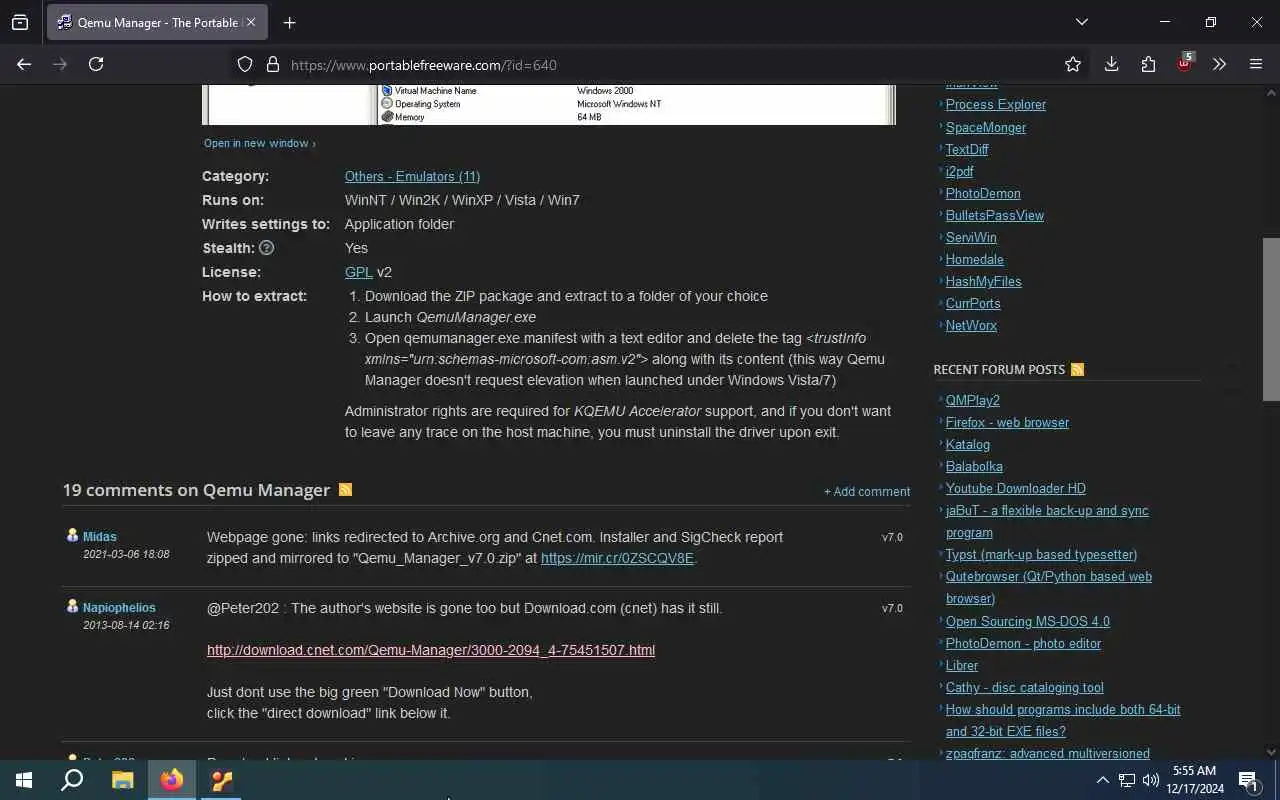Open SpaceMonger sidebar link
The image size is (1280, 800).
[x=986, y=127]
